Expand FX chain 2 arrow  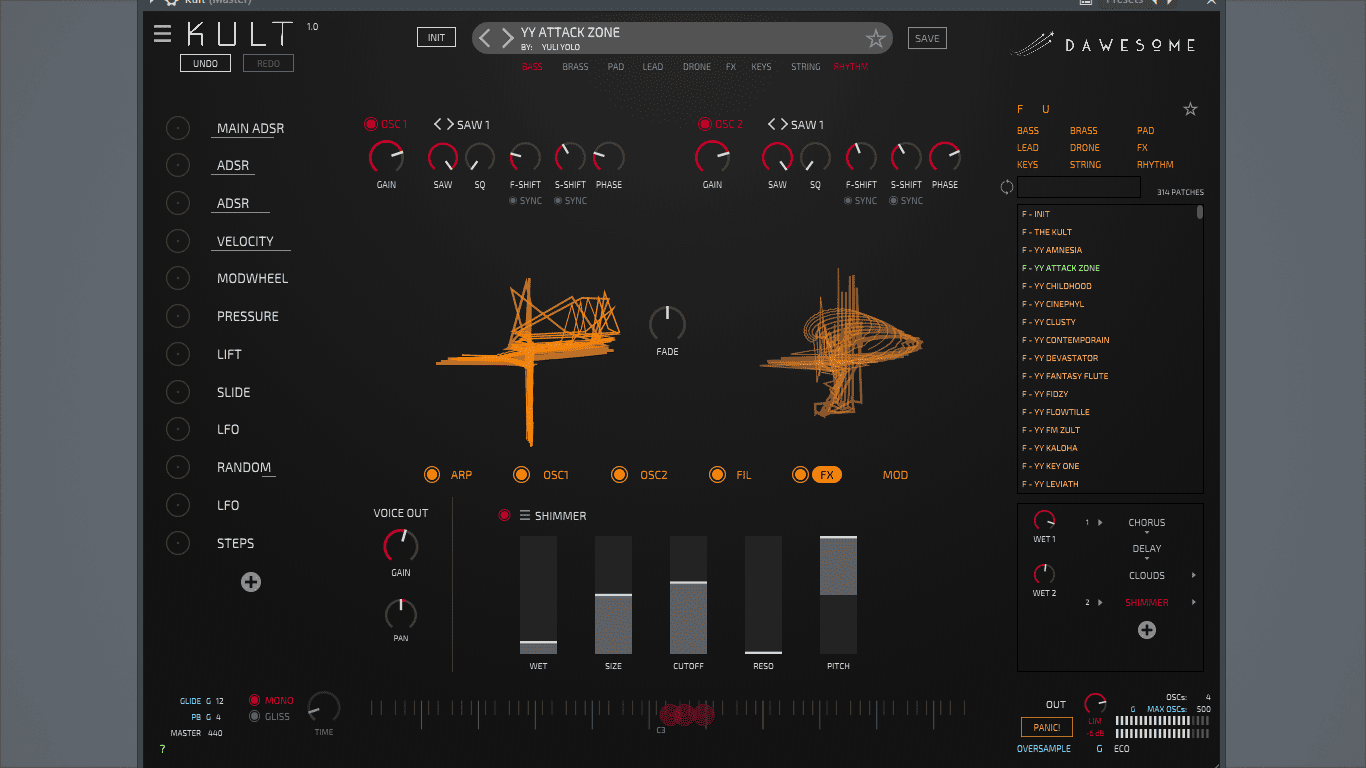tap(1100, 603)
